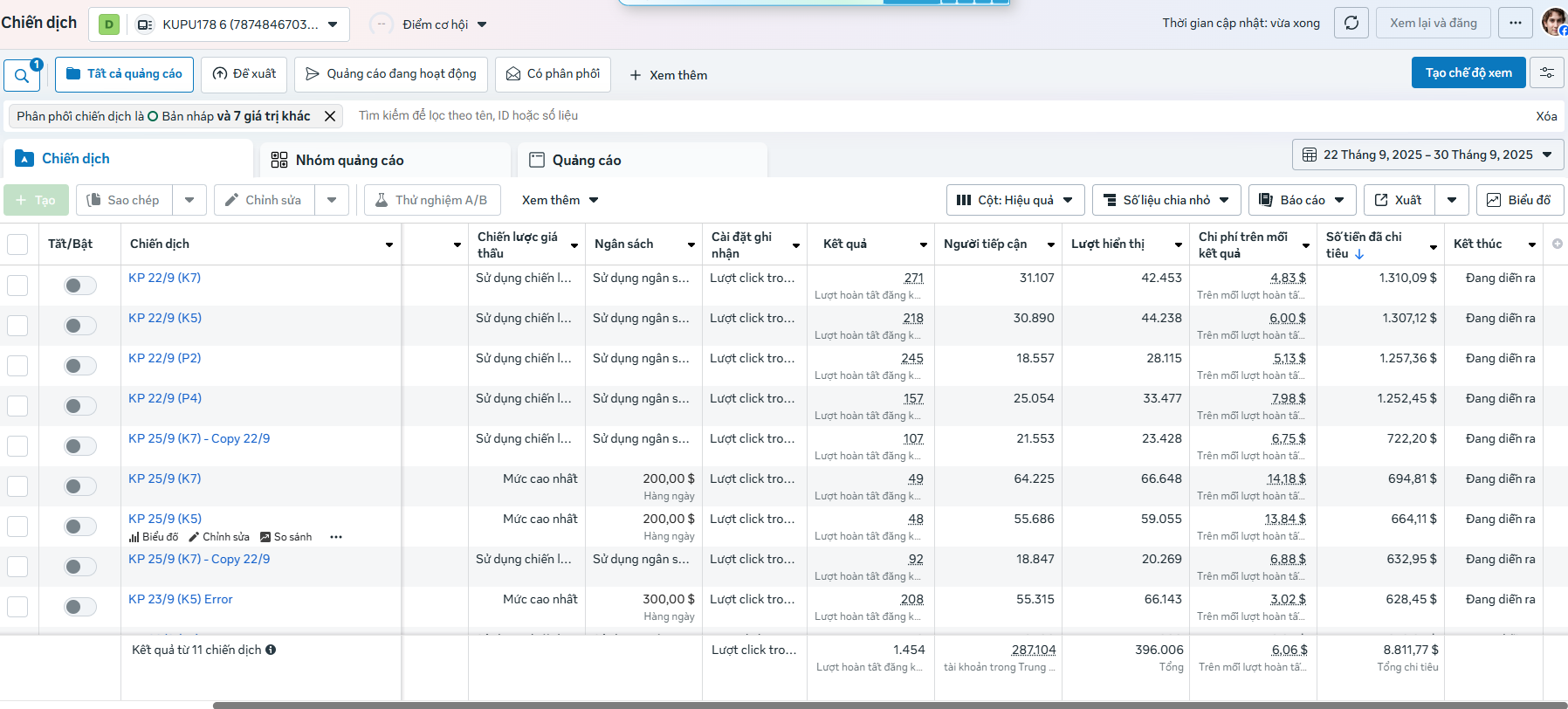Image resolution: width=1568 pixels, height=709 pixels.
Task: Click the horizontal scrollbar at the bottom
Action: click(891, 705)
